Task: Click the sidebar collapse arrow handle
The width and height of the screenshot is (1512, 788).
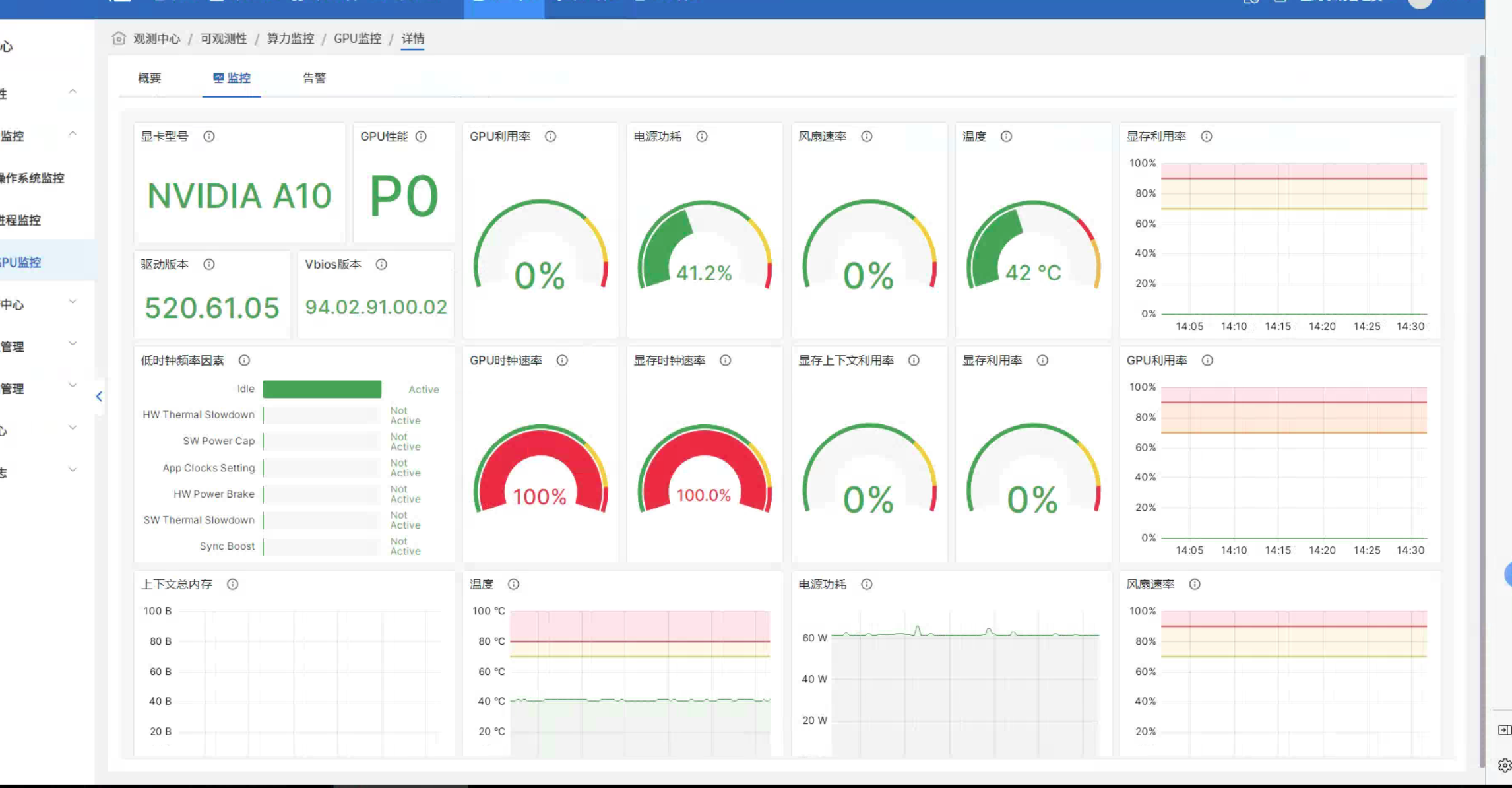Action: click(99, 397)
